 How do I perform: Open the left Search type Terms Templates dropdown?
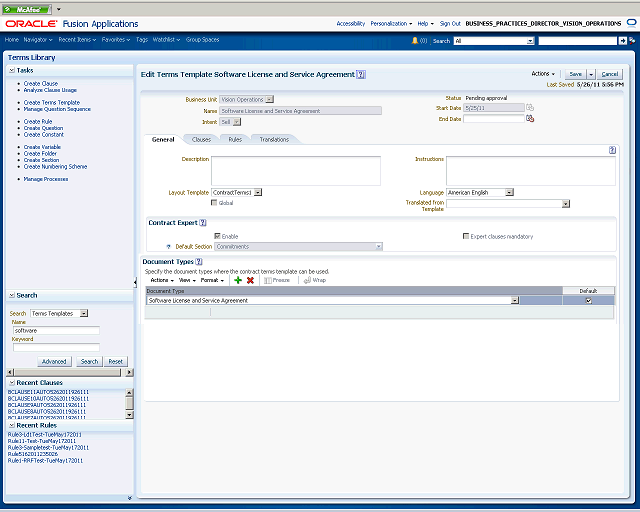click(84, 313)
